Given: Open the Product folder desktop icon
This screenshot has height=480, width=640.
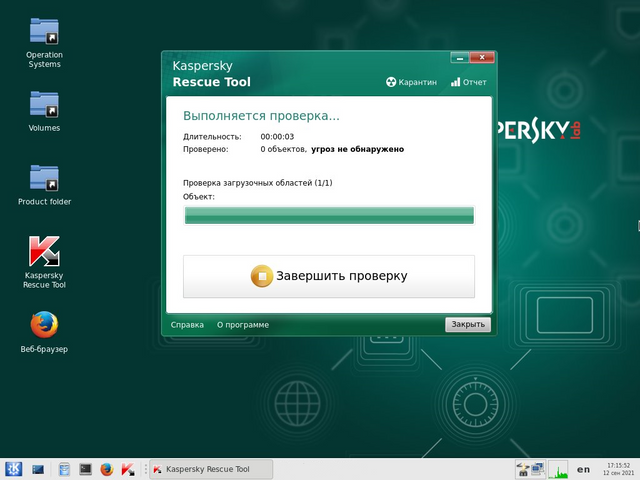Looking at the screenshot, I should point(44,185).
